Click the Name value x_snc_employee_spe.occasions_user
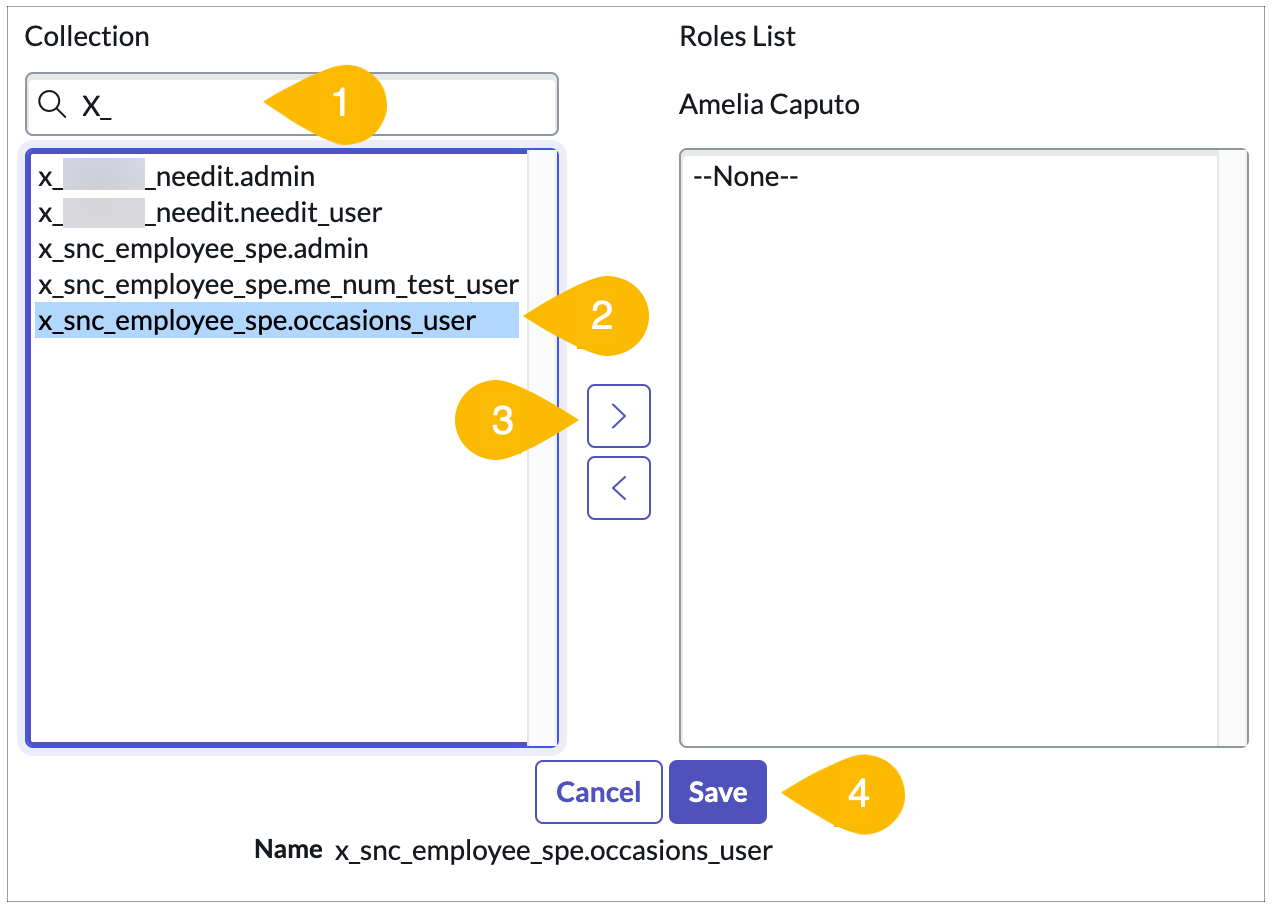1272x912 pixels. click(x=553, y=850)
